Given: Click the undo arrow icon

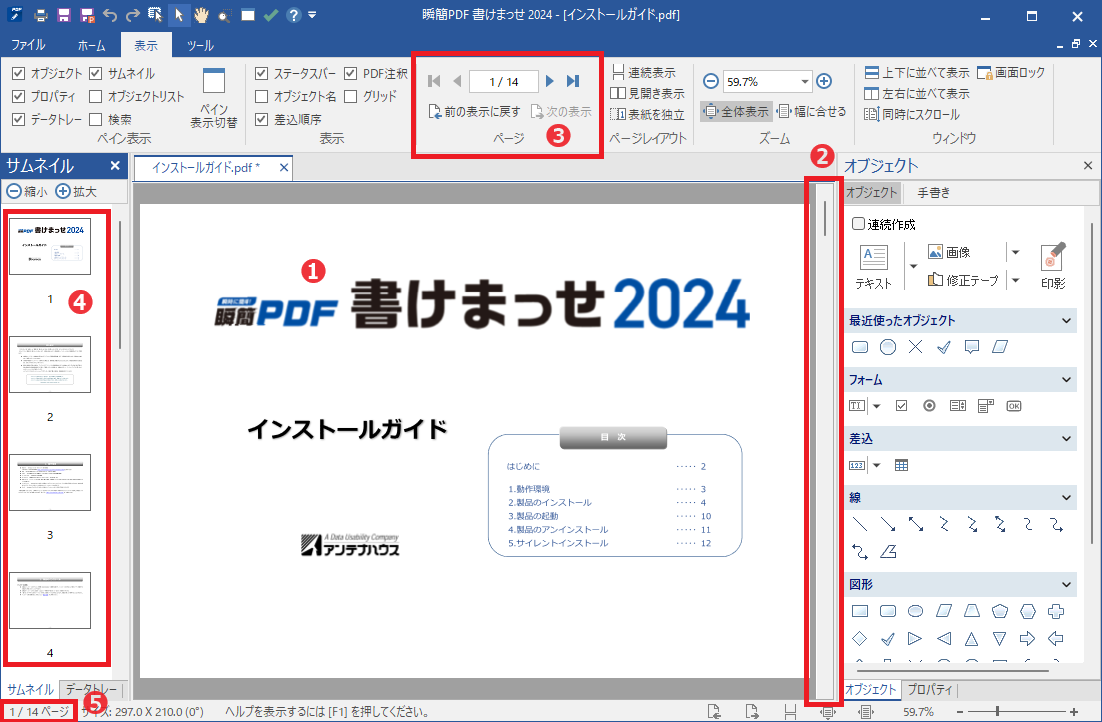Looking at the screenshot, I should coord(110,15).
